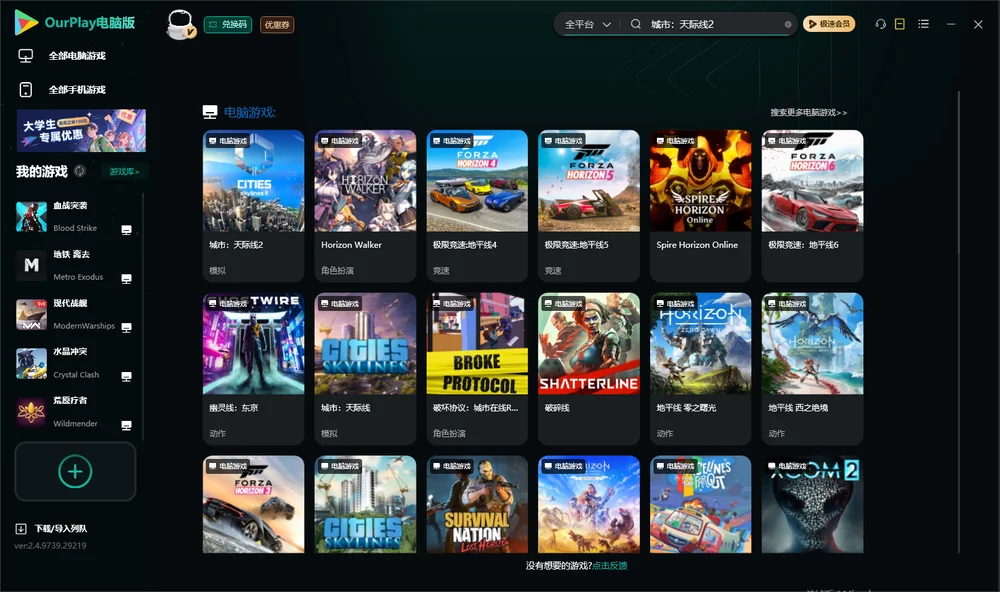
Task: Click 搜索更多电脑游戏 link
Action: point(809,113)
